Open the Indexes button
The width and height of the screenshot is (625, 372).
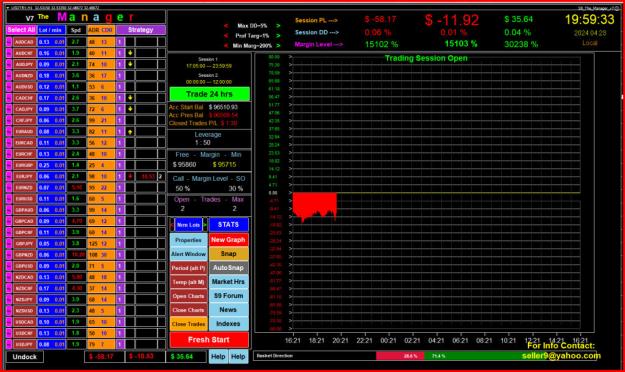click(228, 324)
